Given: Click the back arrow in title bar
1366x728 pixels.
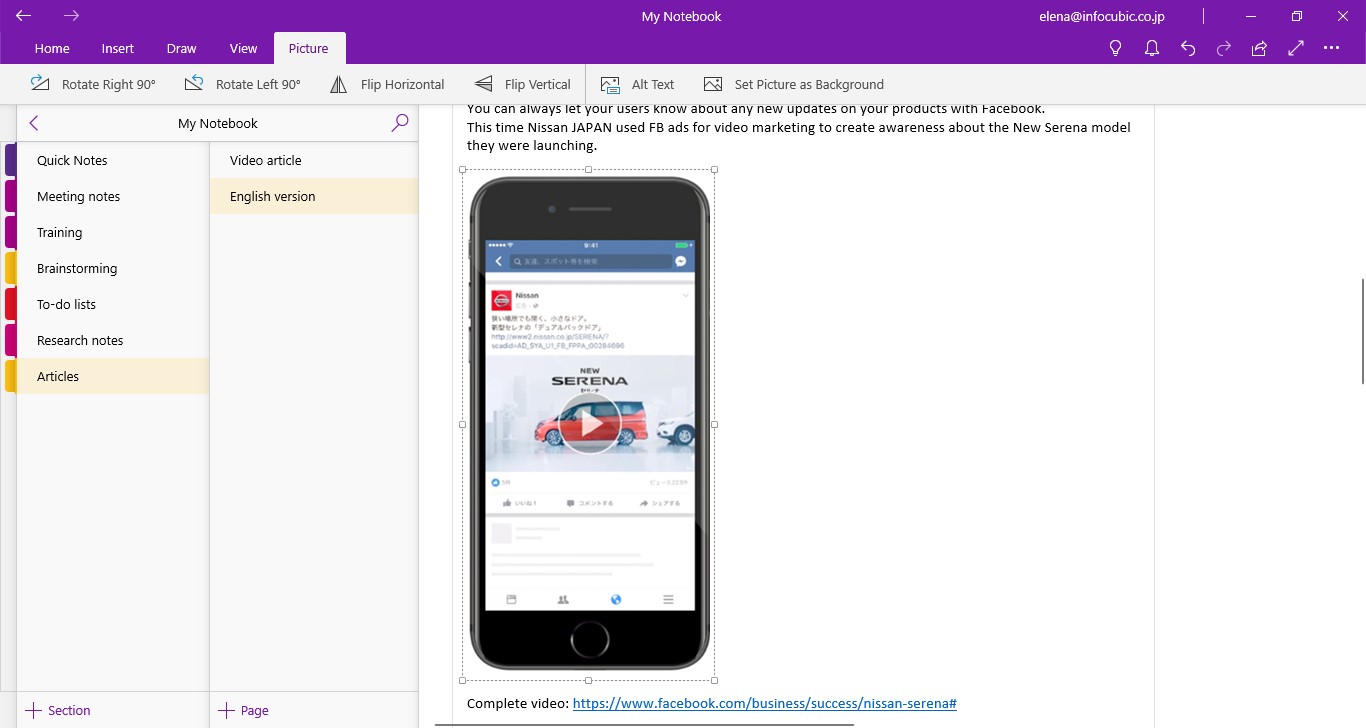Looking at the screenshot, I should [23, 16].
